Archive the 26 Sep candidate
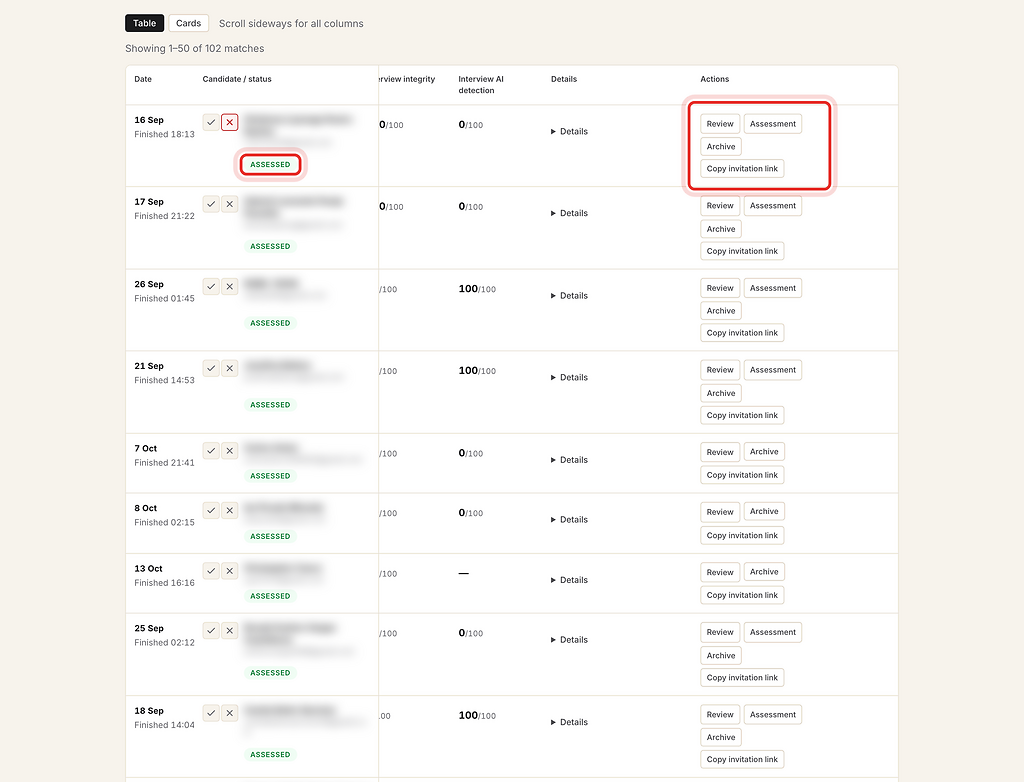Screen dimensions: 1024x782 pyautogui.click(x=721, y=311)
